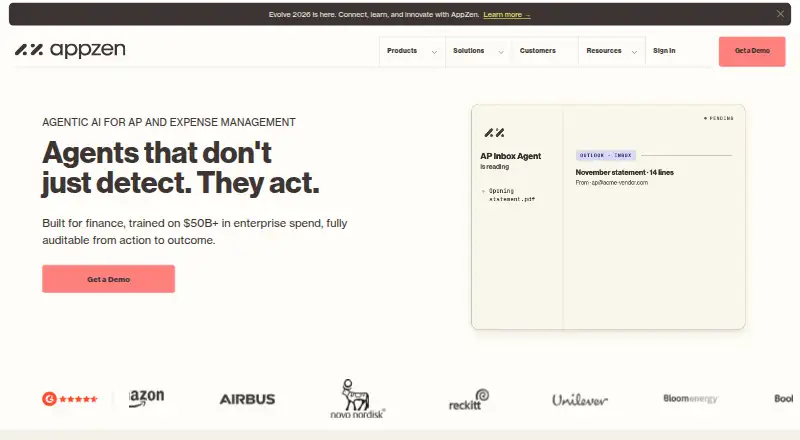This screenshot has width=800, height=440.
Task: Click the Reckitt logo
Action: (469, 400)
